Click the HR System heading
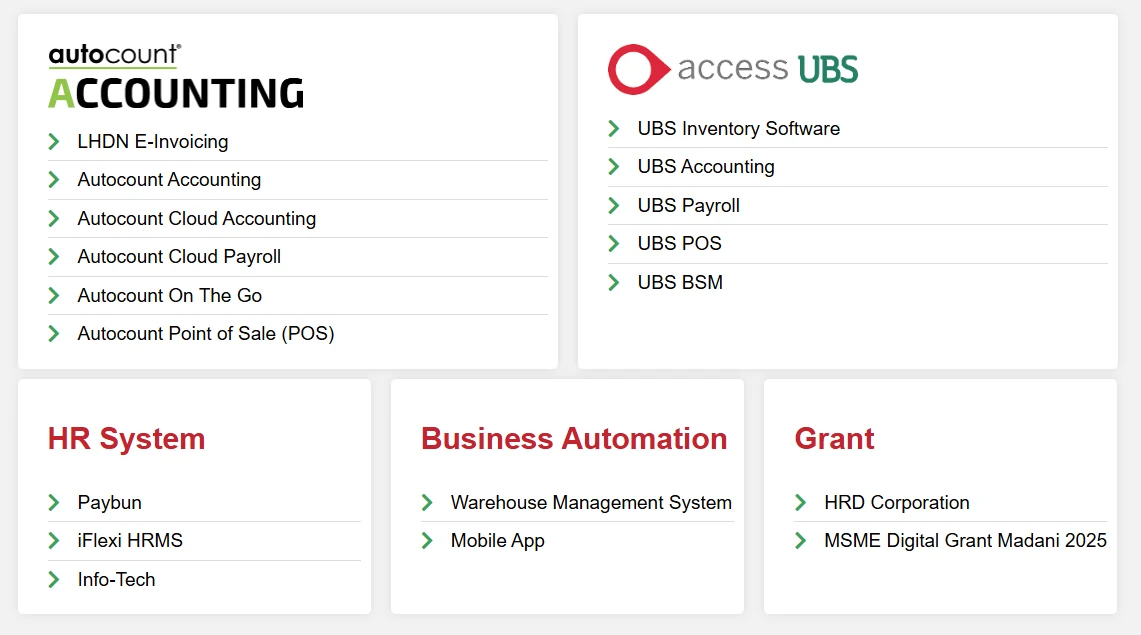This screenshot has height=635, width=1141. point(127,439)
